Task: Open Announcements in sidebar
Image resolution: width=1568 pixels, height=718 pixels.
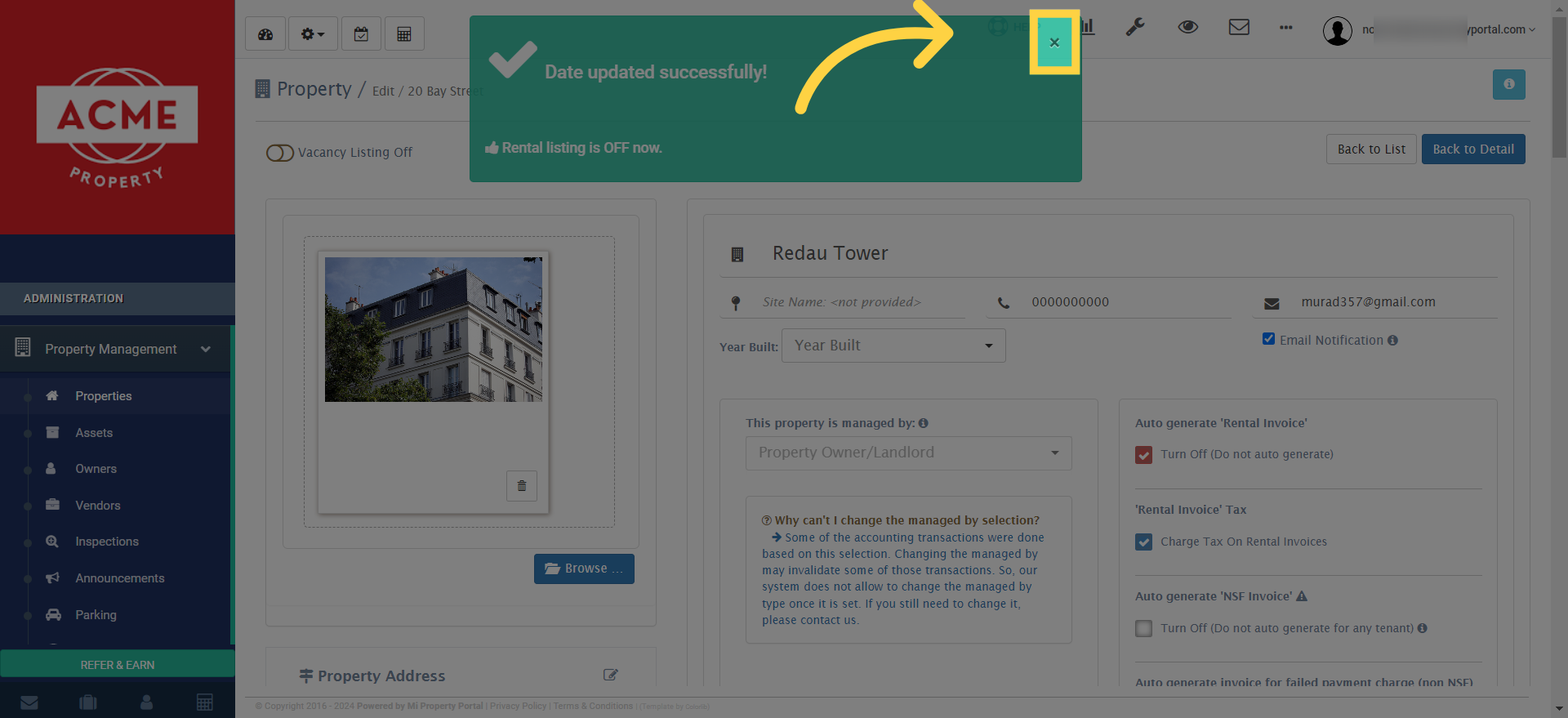Action: (x=119, y=578)
